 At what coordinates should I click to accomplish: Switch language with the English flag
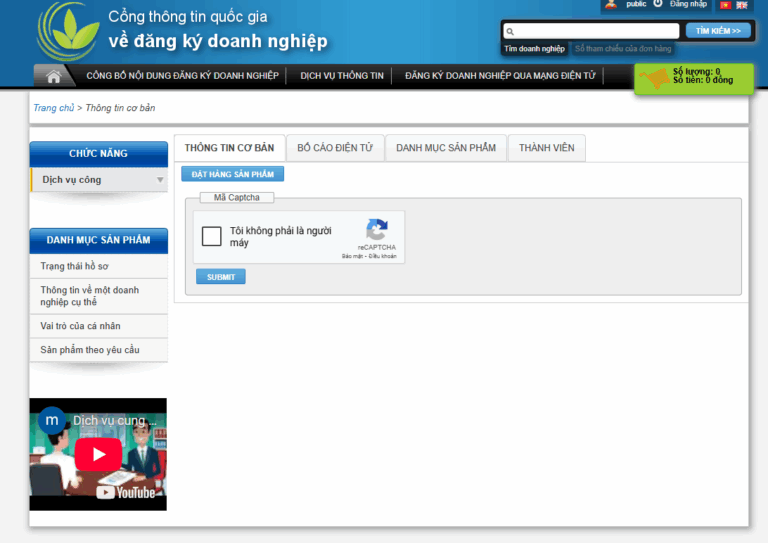(x=742, y=5)
